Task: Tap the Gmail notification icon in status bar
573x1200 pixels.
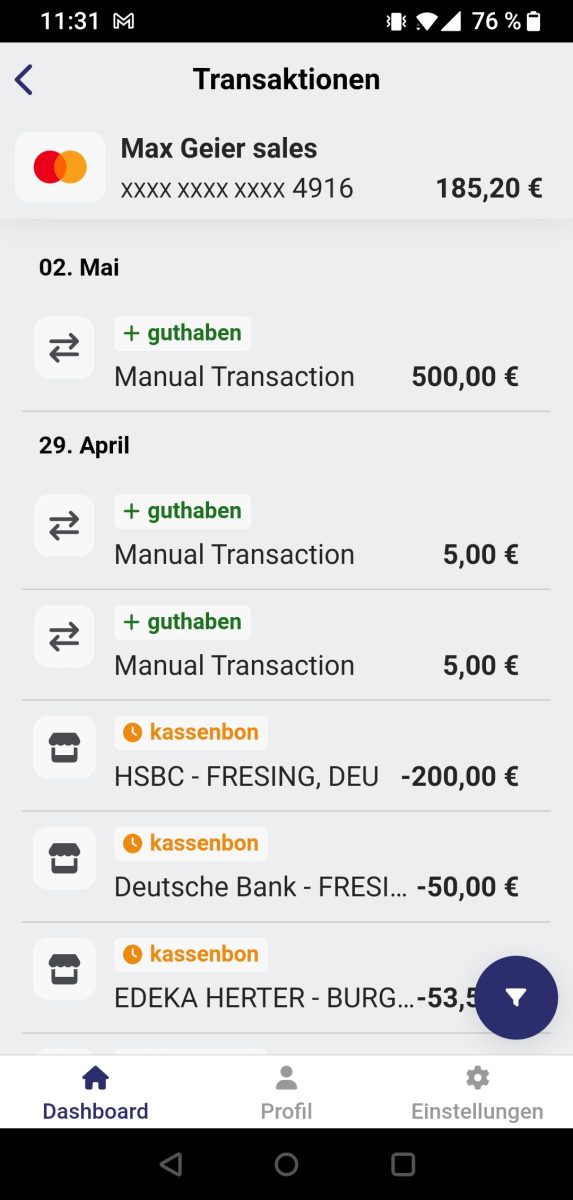Action: 124,21
